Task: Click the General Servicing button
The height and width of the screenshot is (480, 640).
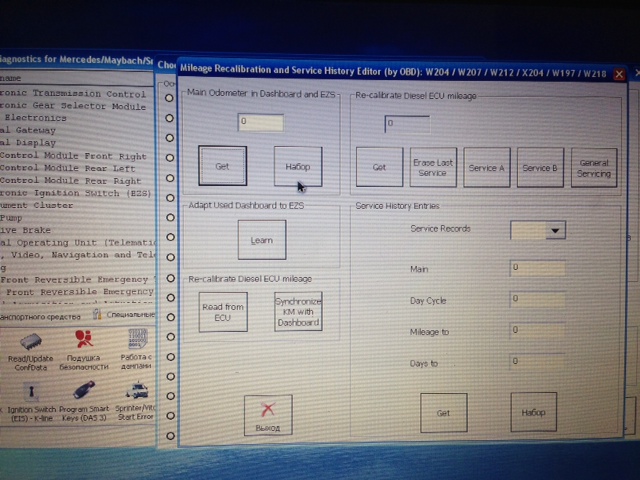Action: (594, 168)
